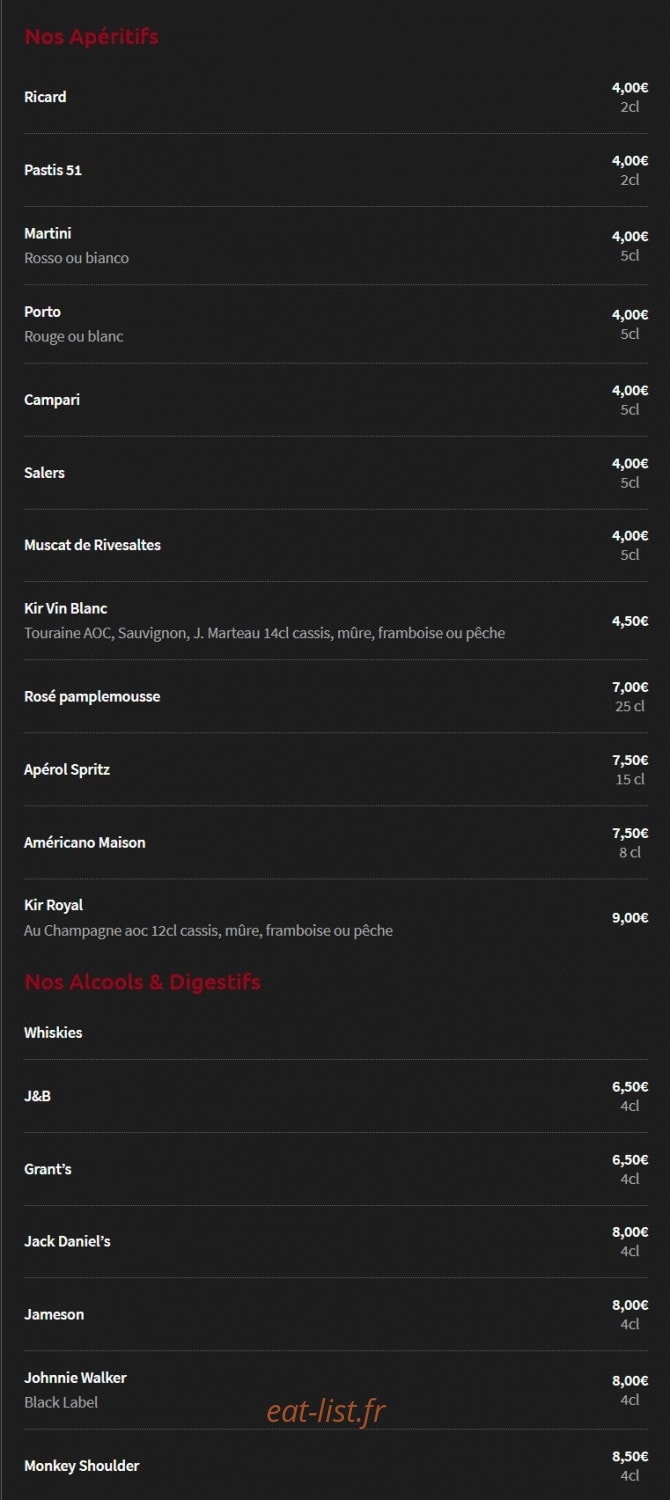This screenshot has height=1500, width=670.
Task: Click the Martini item name
Action: pos(48,233)
